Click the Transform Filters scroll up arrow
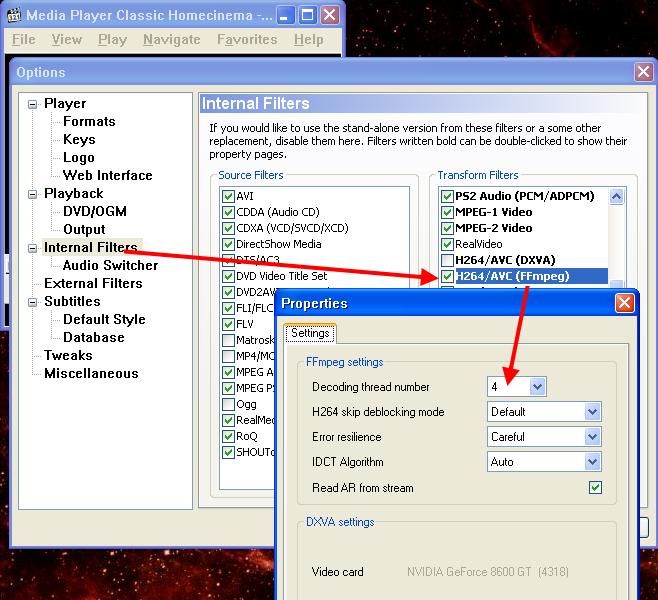658x600 pixels. pyautogui.click(x=616, y=196)
